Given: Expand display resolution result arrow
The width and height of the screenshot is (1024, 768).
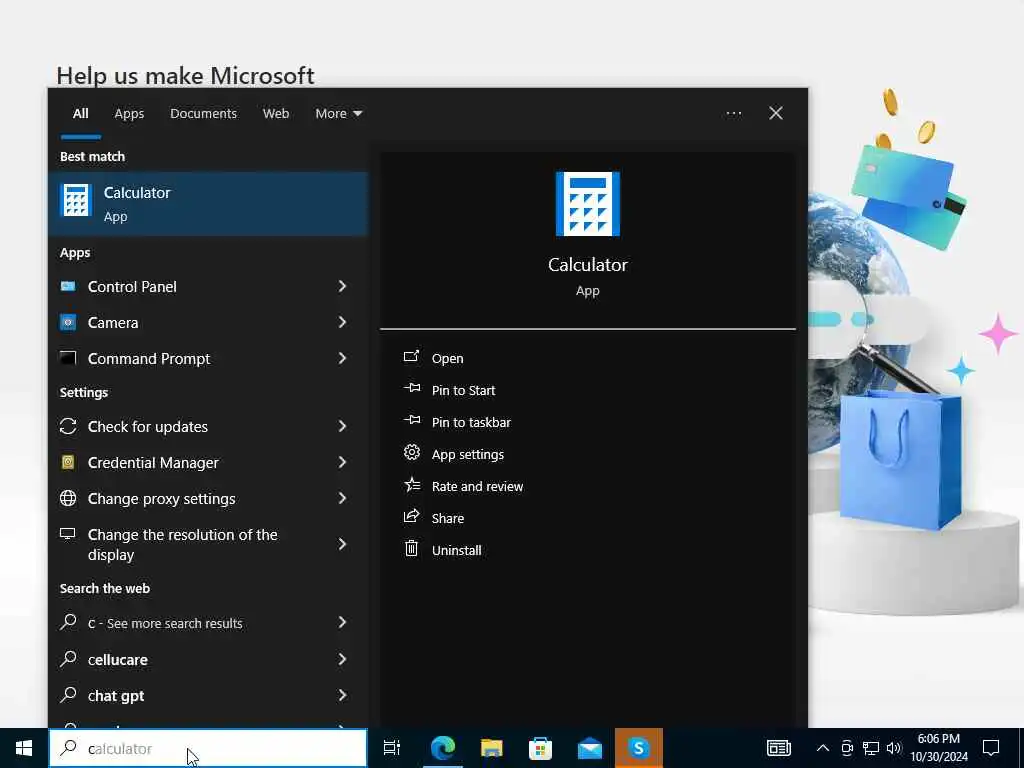Looking at the screenshot, I should [342, 543].
